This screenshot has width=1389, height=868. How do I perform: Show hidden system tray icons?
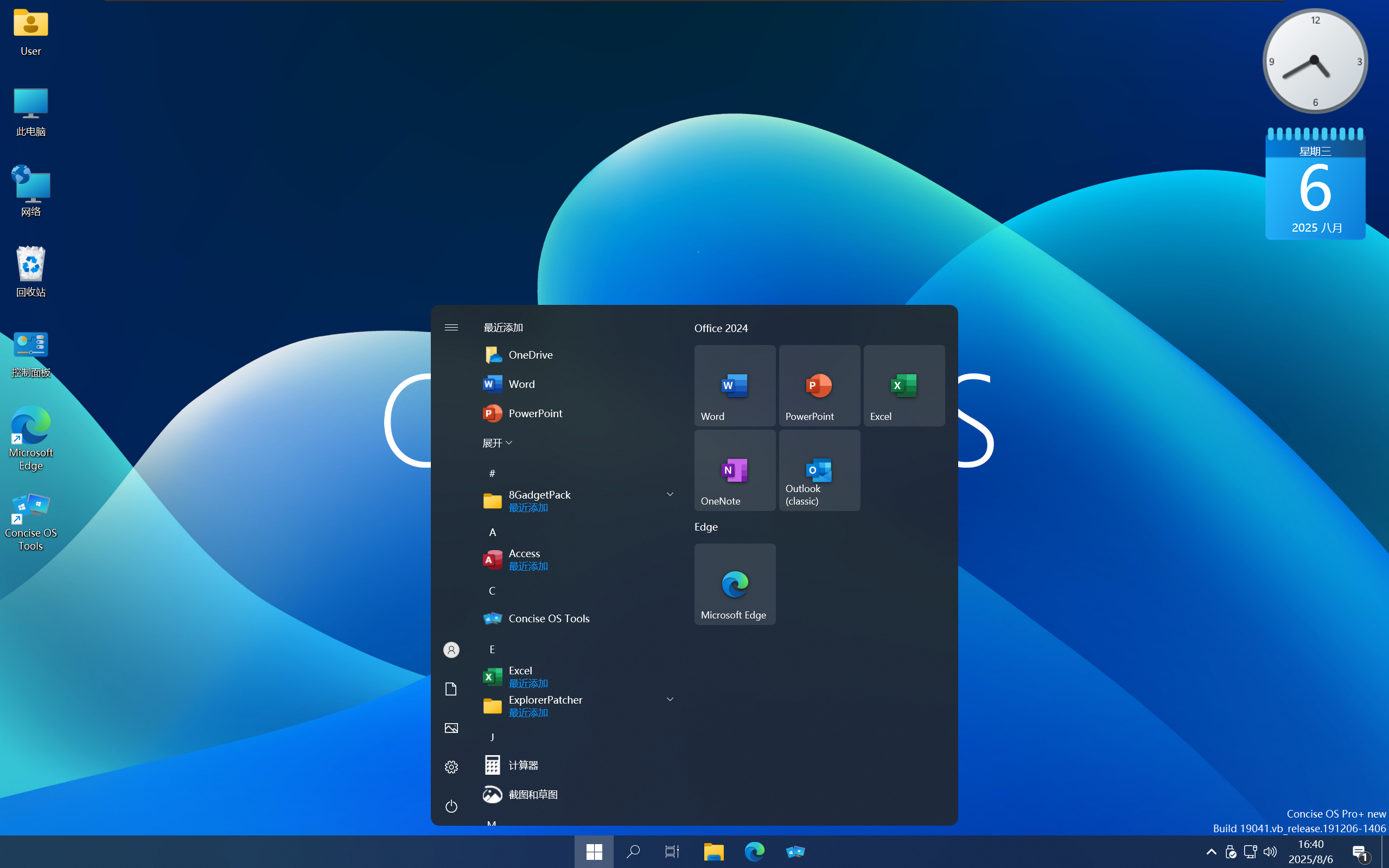1211,851
